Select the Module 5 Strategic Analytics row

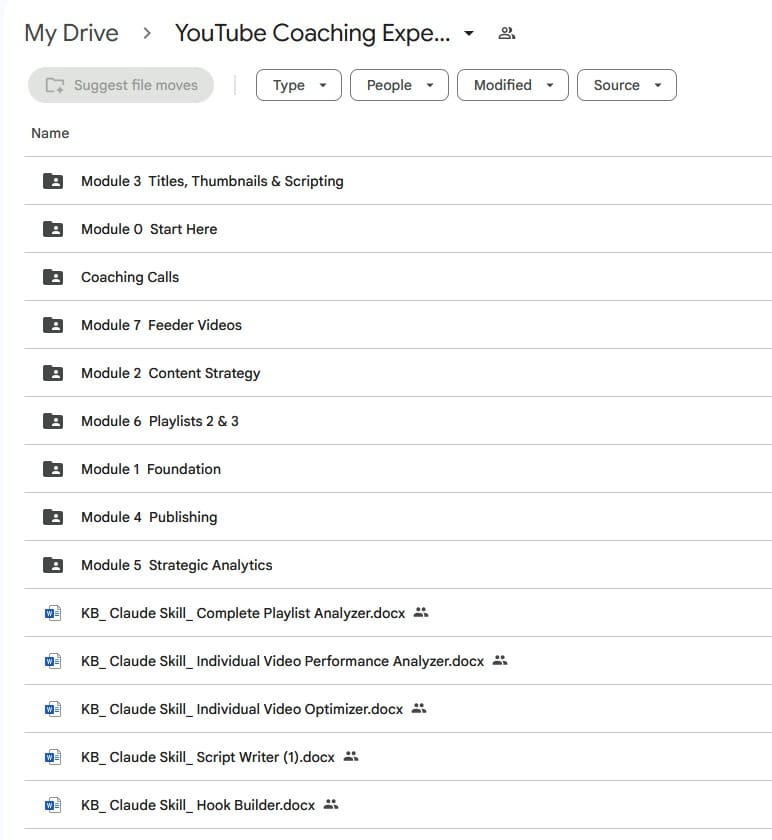tap(398, 565)
